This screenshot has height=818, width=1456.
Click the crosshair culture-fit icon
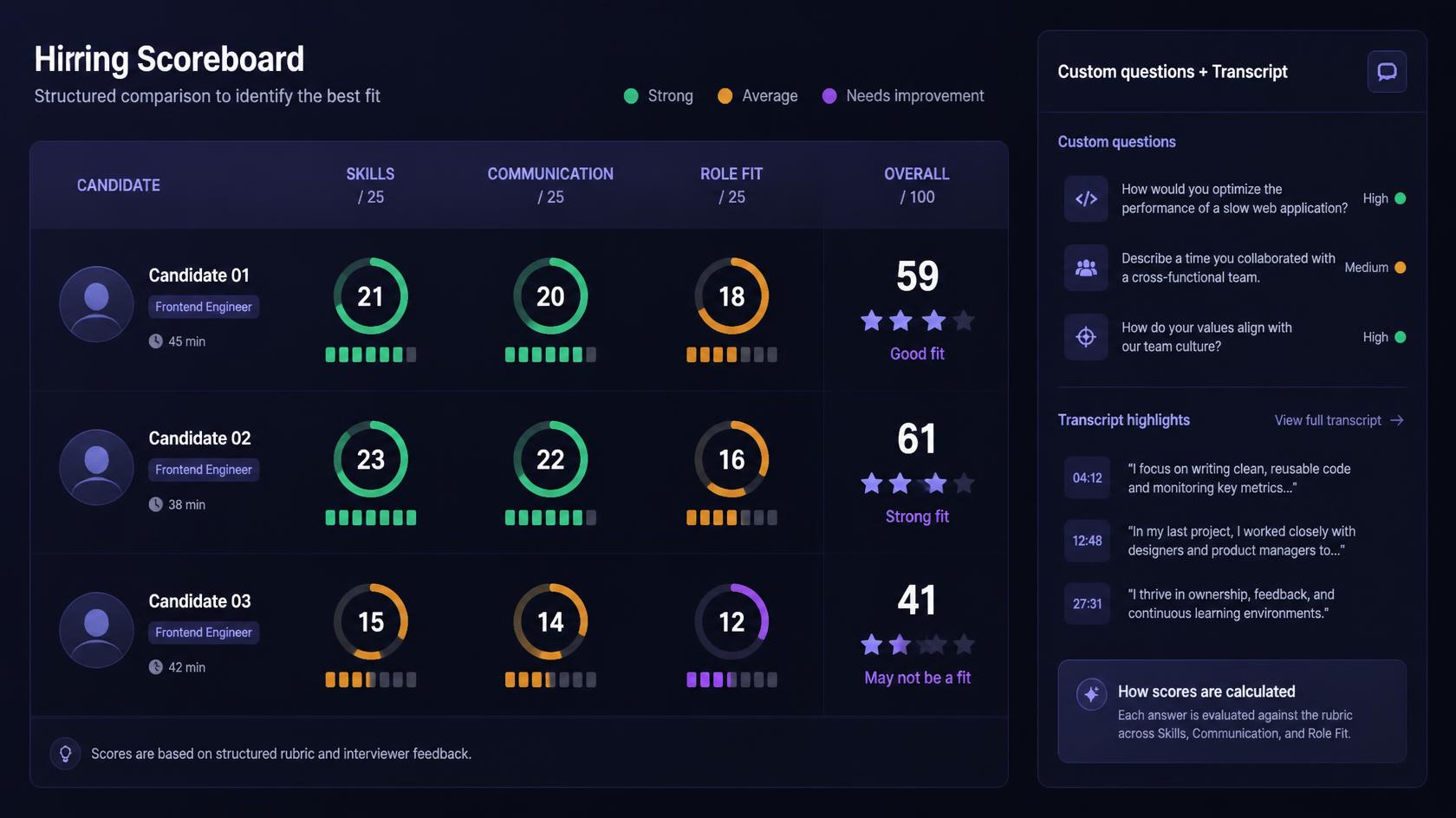pyautogui.click(x=1086, y=337)
